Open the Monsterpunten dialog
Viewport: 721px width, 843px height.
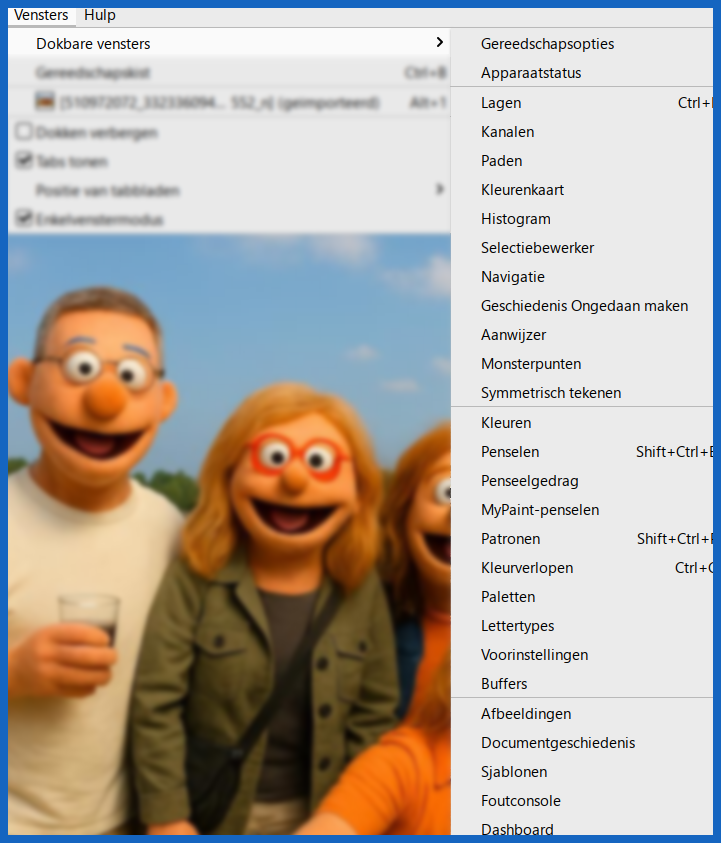click(x=582, y=364)
